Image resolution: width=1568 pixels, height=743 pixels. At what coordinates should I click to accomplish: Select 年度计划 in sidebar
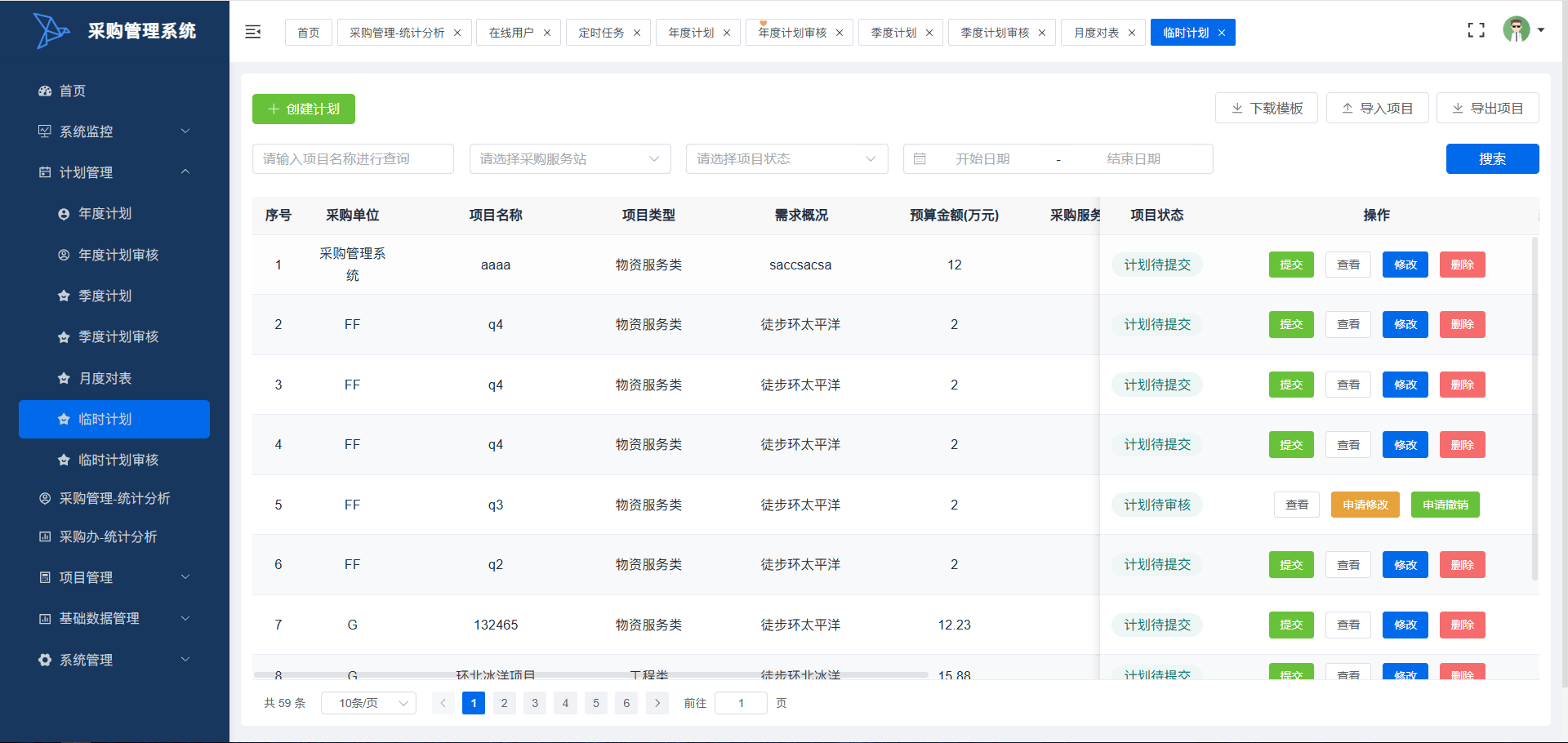[x=114, y=213]
